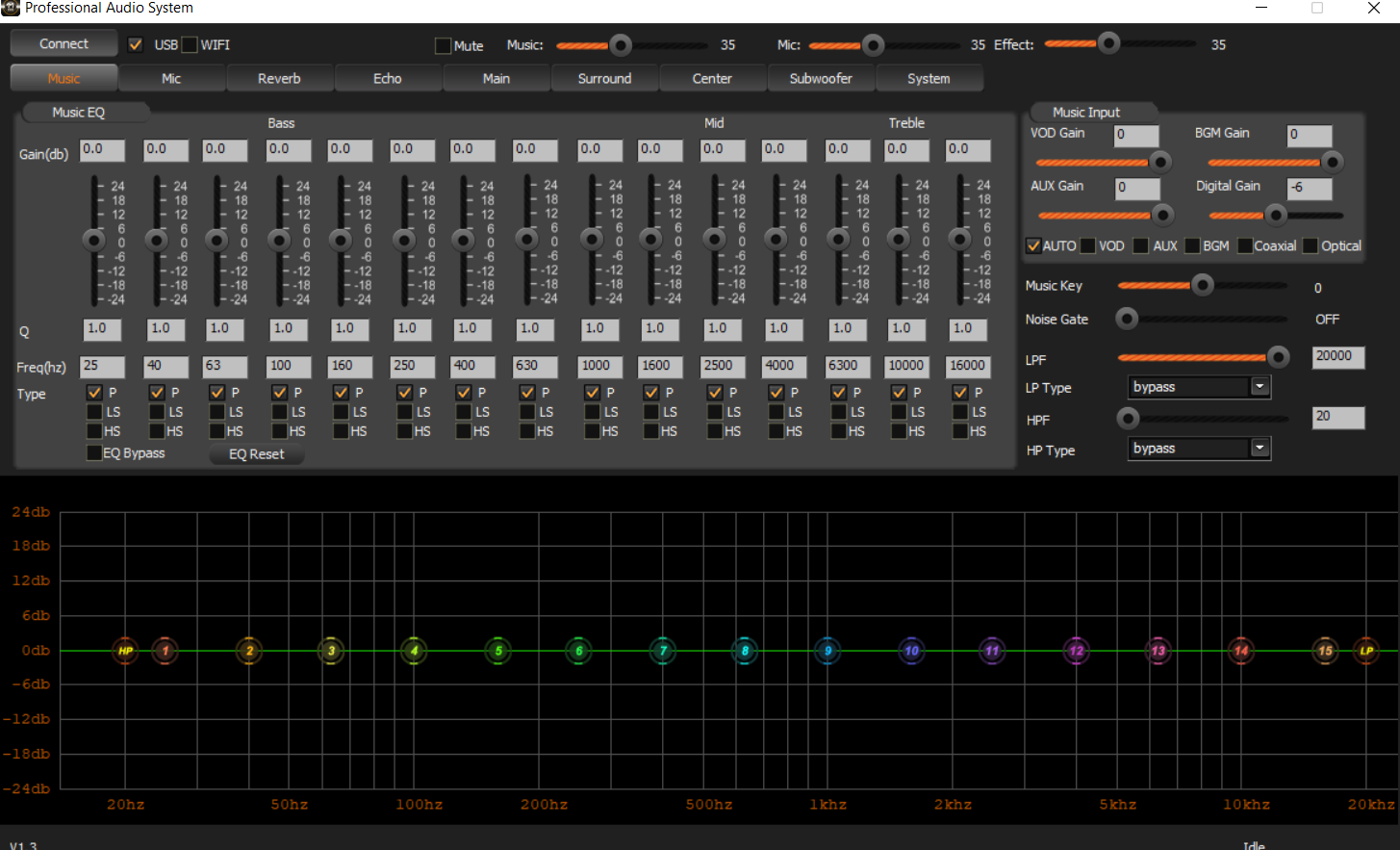Image resolution: width=1400 pixels, height=850 pixels.
Task: Check the Coaxial input checkbox
Action: pos(1244,245)
